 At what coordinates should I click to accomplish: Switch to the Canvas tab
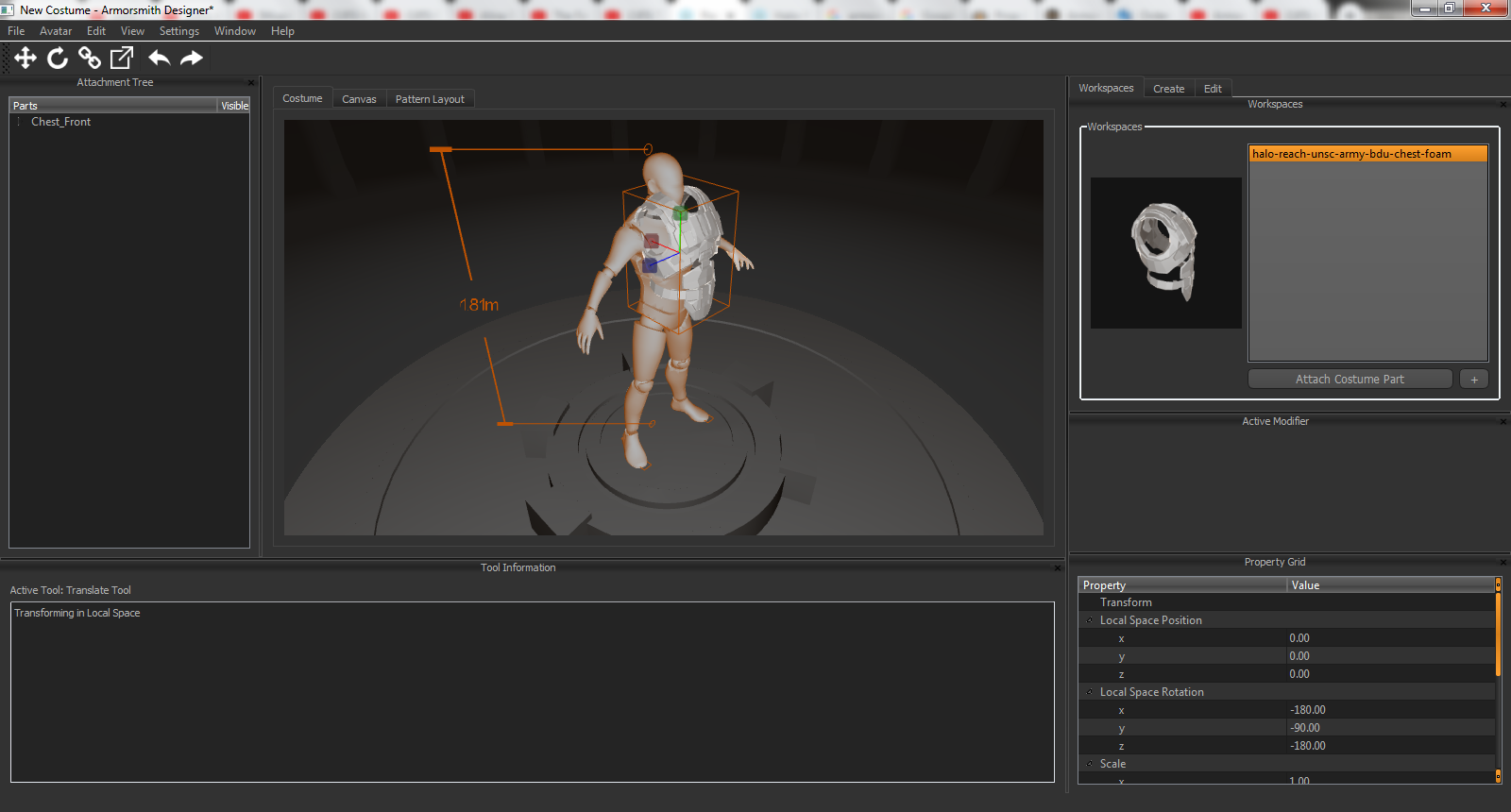coord(359,99)
